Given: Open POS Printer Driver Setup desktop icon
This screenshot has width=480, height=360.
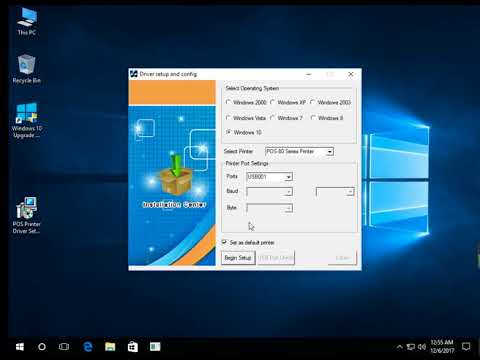Looking at the screenshot, I should tap(27, 215).
